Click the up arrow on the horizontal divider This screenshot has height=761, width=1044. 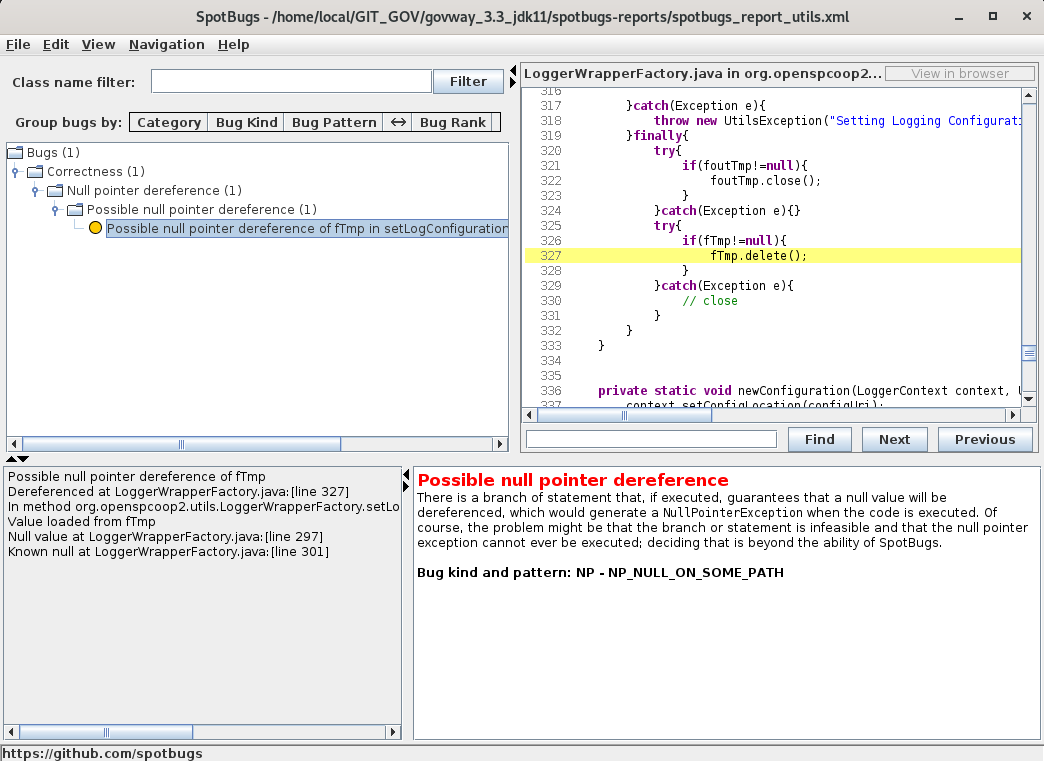(11, 459)
